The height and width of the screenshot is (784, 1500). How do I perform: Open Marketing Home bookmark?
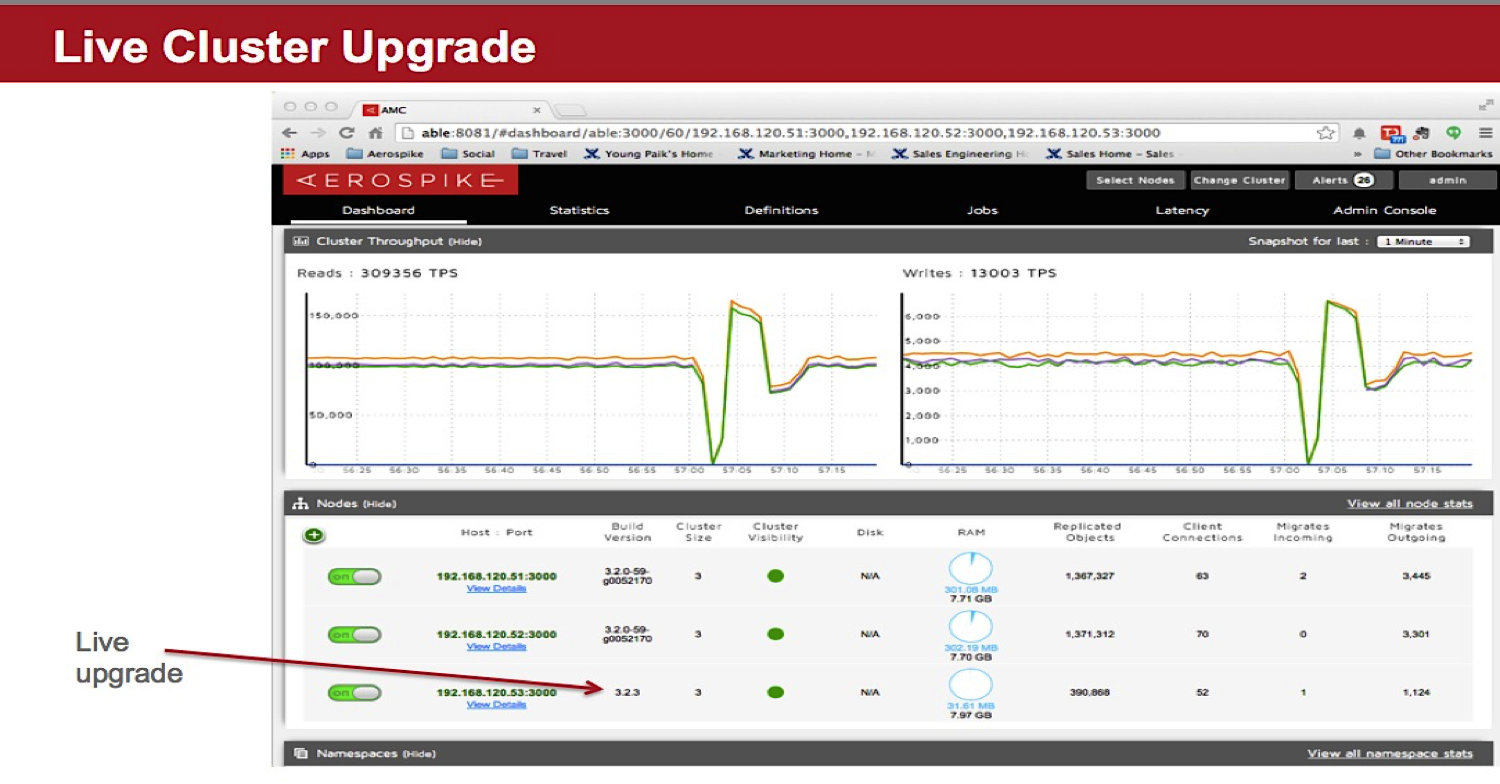(x=806, y=154)
